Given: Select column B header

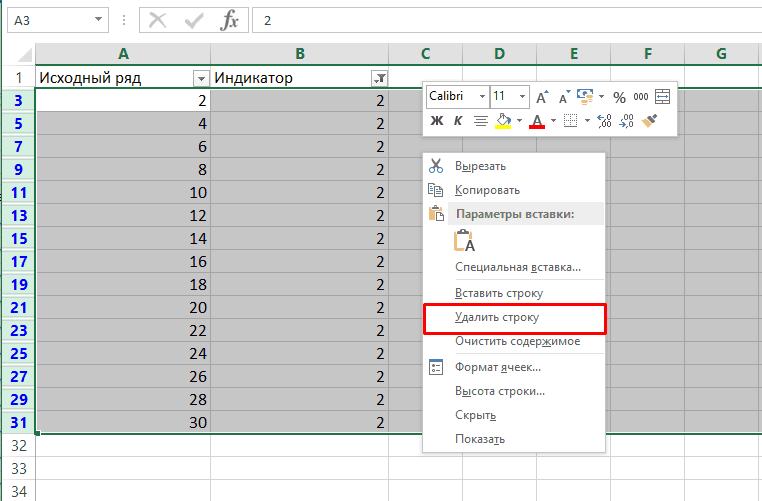Looking at the screenshot, I should point(300,53).
